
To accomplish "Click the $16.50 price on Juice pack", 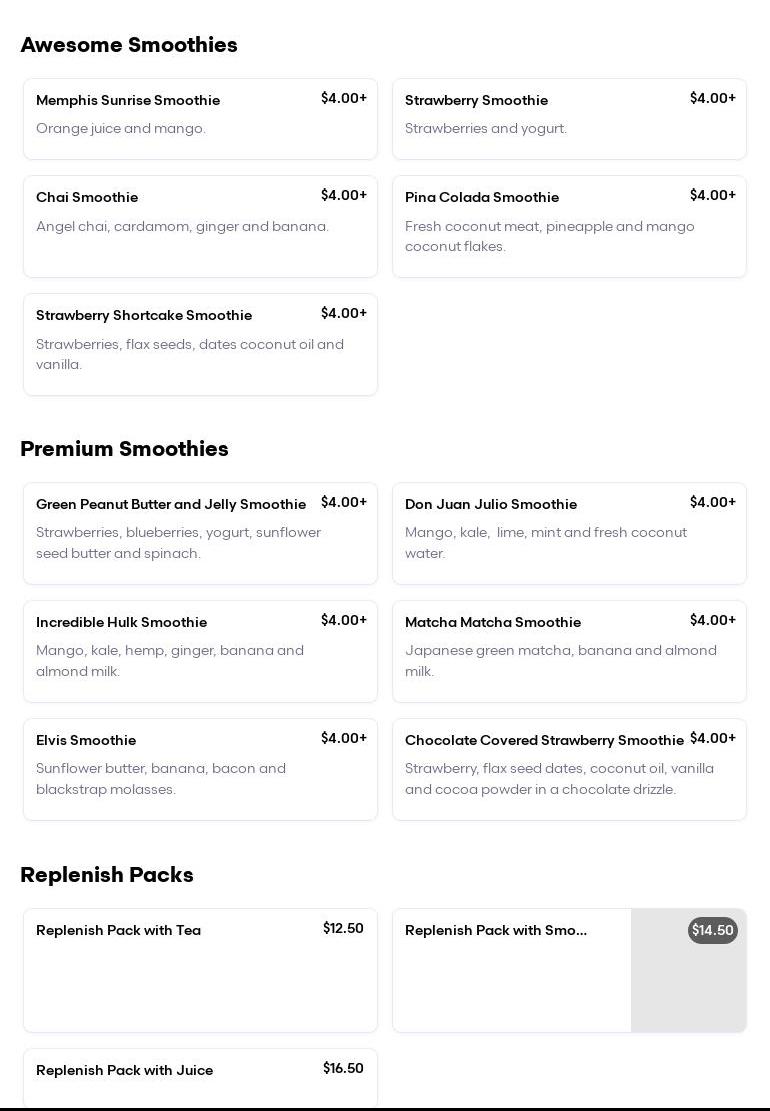I will point(343,1068).
